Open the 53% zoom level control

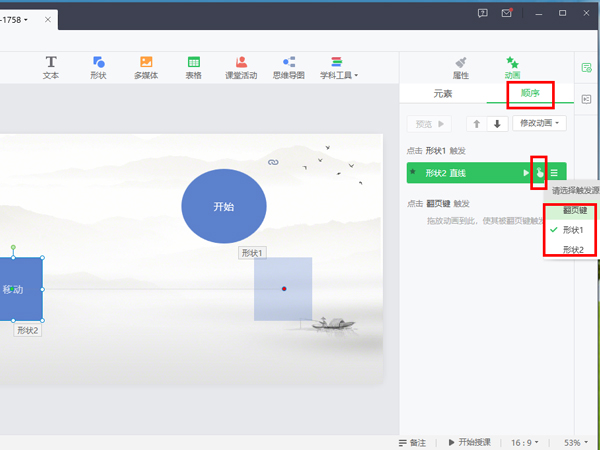pos(574,442)
